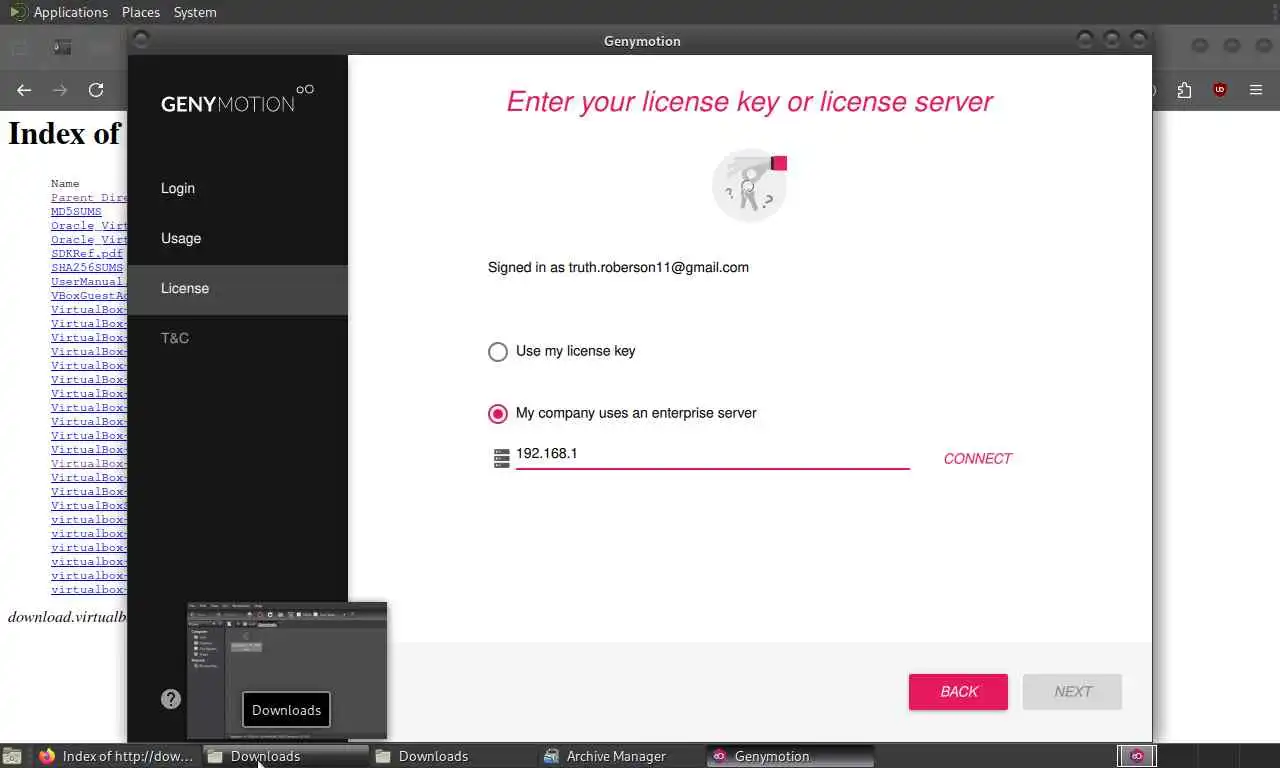Click the "Index of" heading in browser

coord(65,133)
